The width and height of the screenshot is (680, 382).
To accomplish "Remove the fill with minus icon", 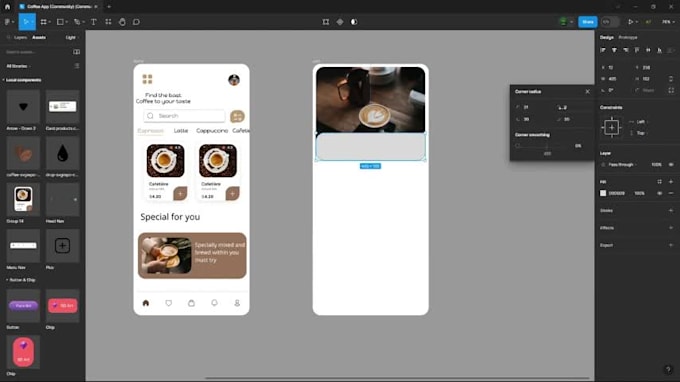I will point(670,193).
